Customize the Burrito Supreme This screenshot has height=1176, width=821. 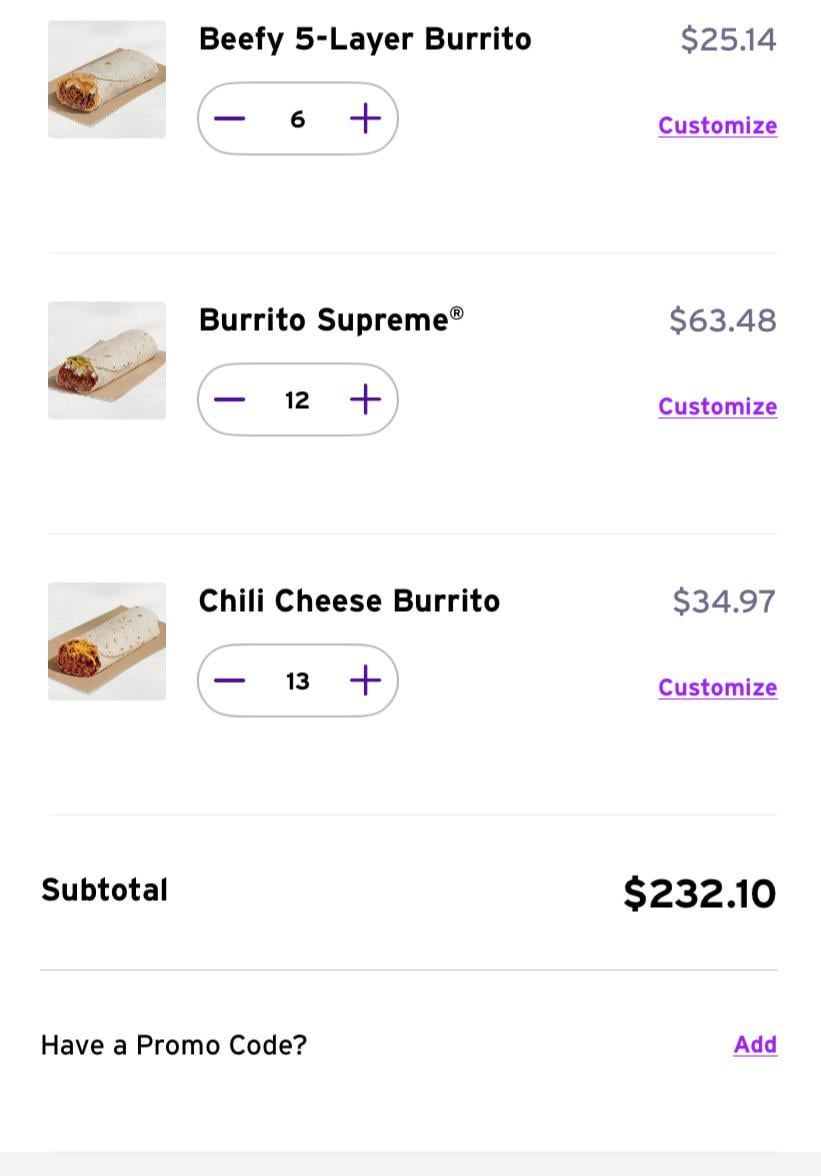717,407
